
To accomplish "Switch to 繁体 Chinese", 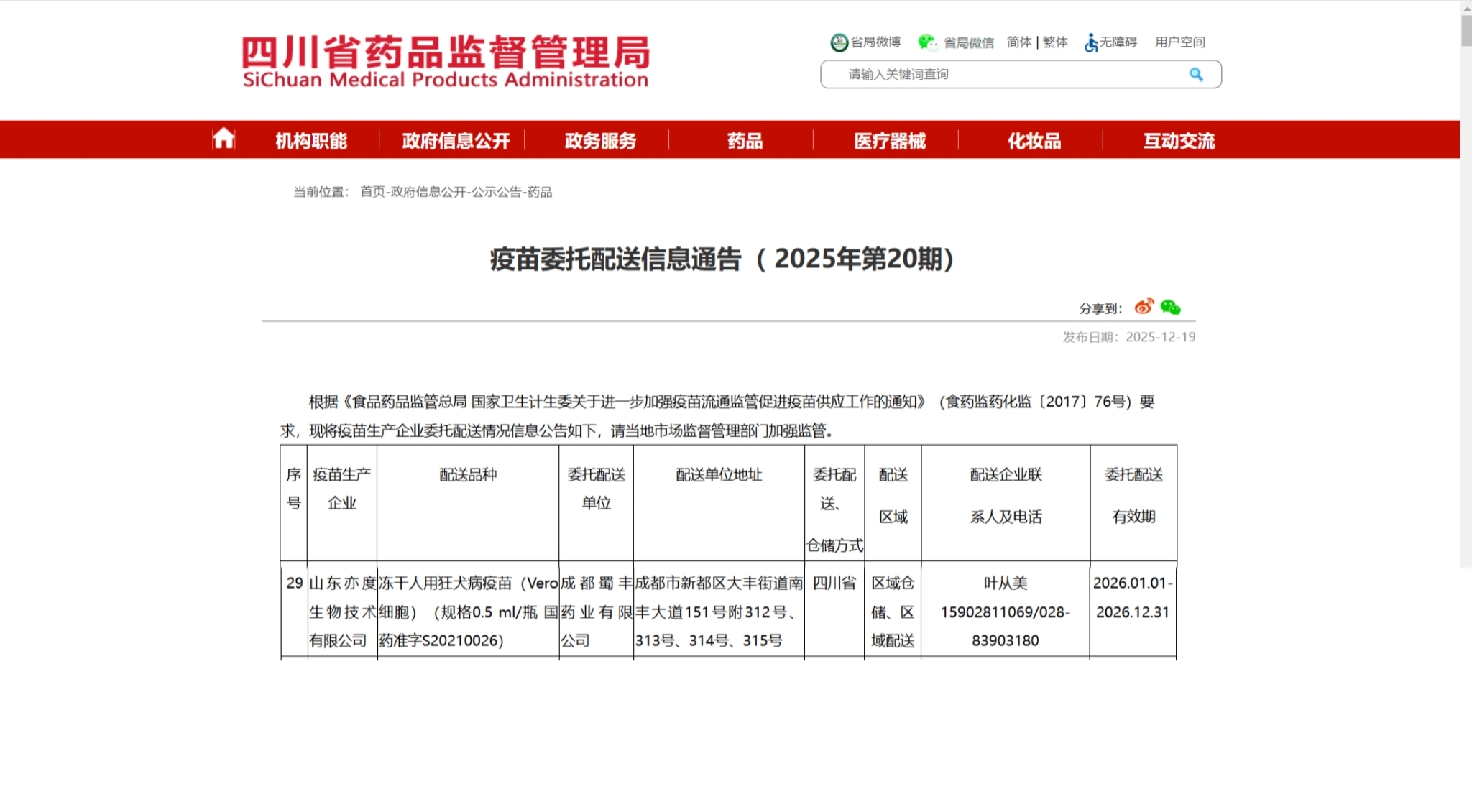I will tap(1055, 42).
